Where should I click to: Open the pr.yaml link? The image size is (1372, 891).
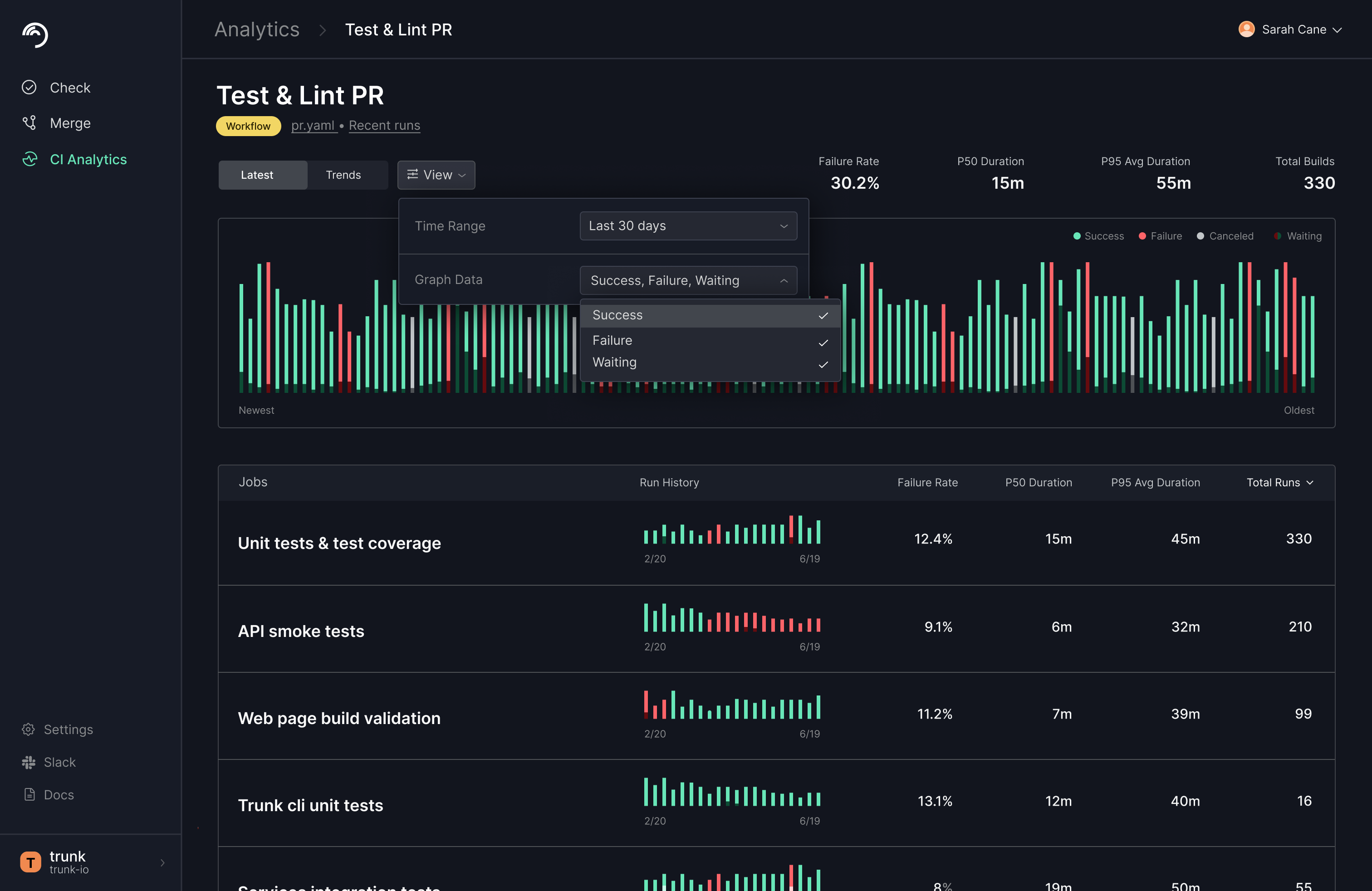(x=313, y=126)
